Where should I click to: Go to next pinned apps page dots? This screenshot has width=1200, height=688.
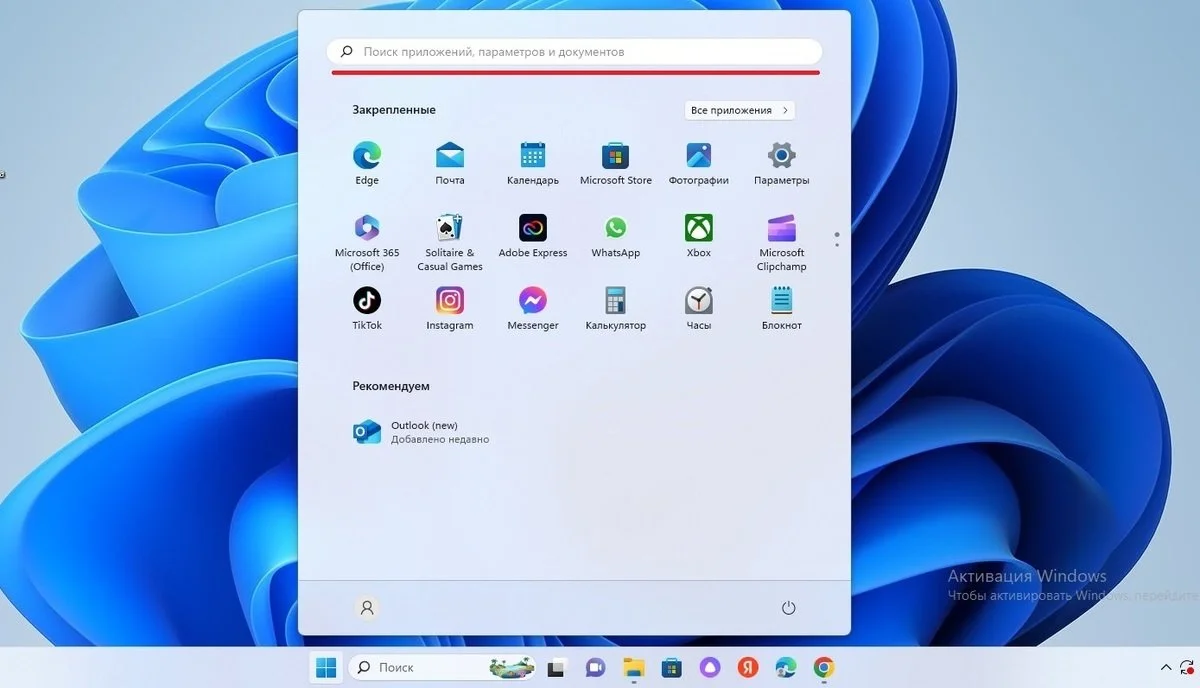tap(836, 240)
